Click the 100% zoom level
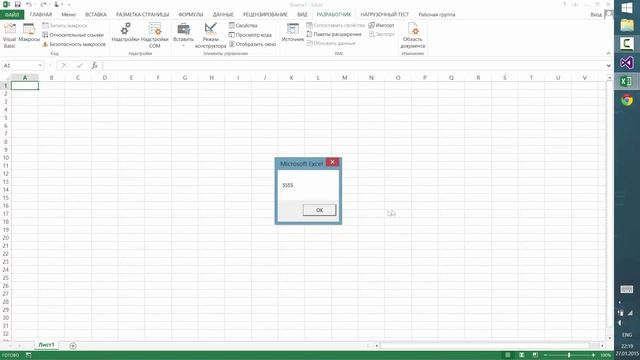 click(605, 355)
